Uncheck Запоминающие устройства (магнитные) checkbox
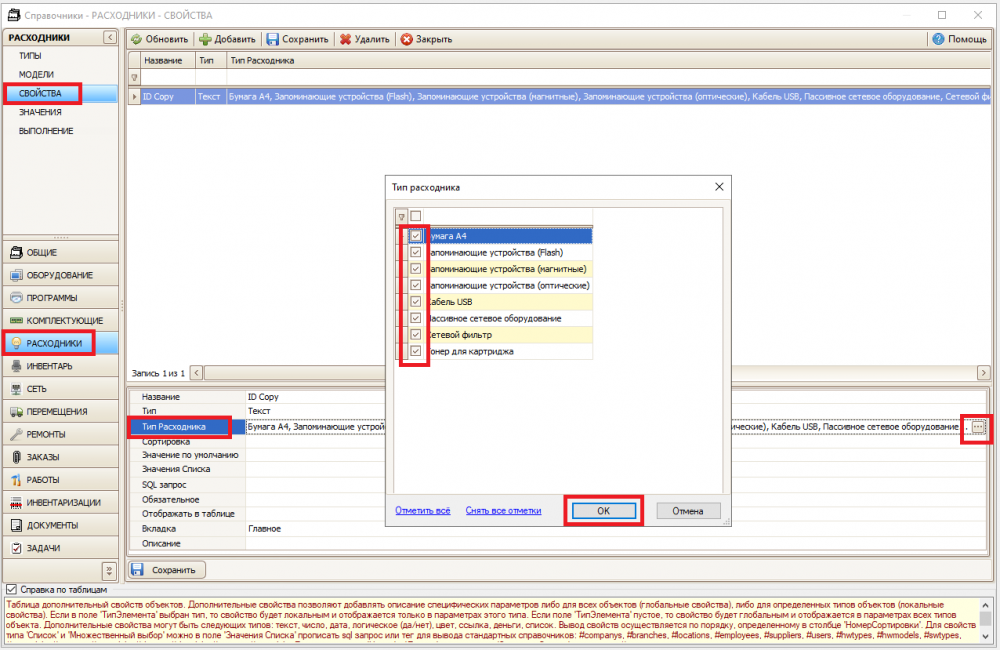1000x650 pixels. coord(416,269)
